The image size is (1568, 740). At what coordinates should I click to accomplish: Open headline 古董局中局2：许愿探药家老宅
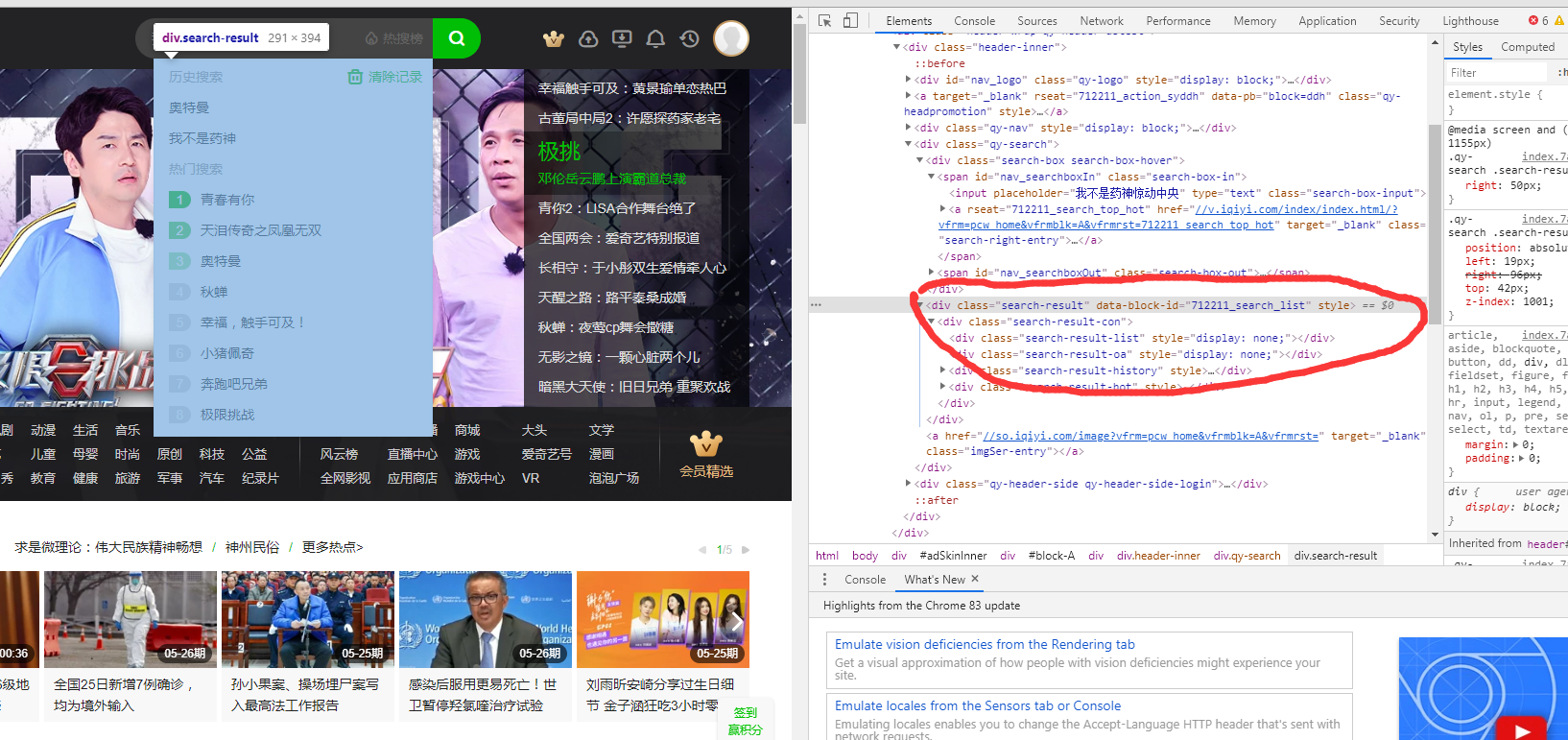tap(629, 118)
